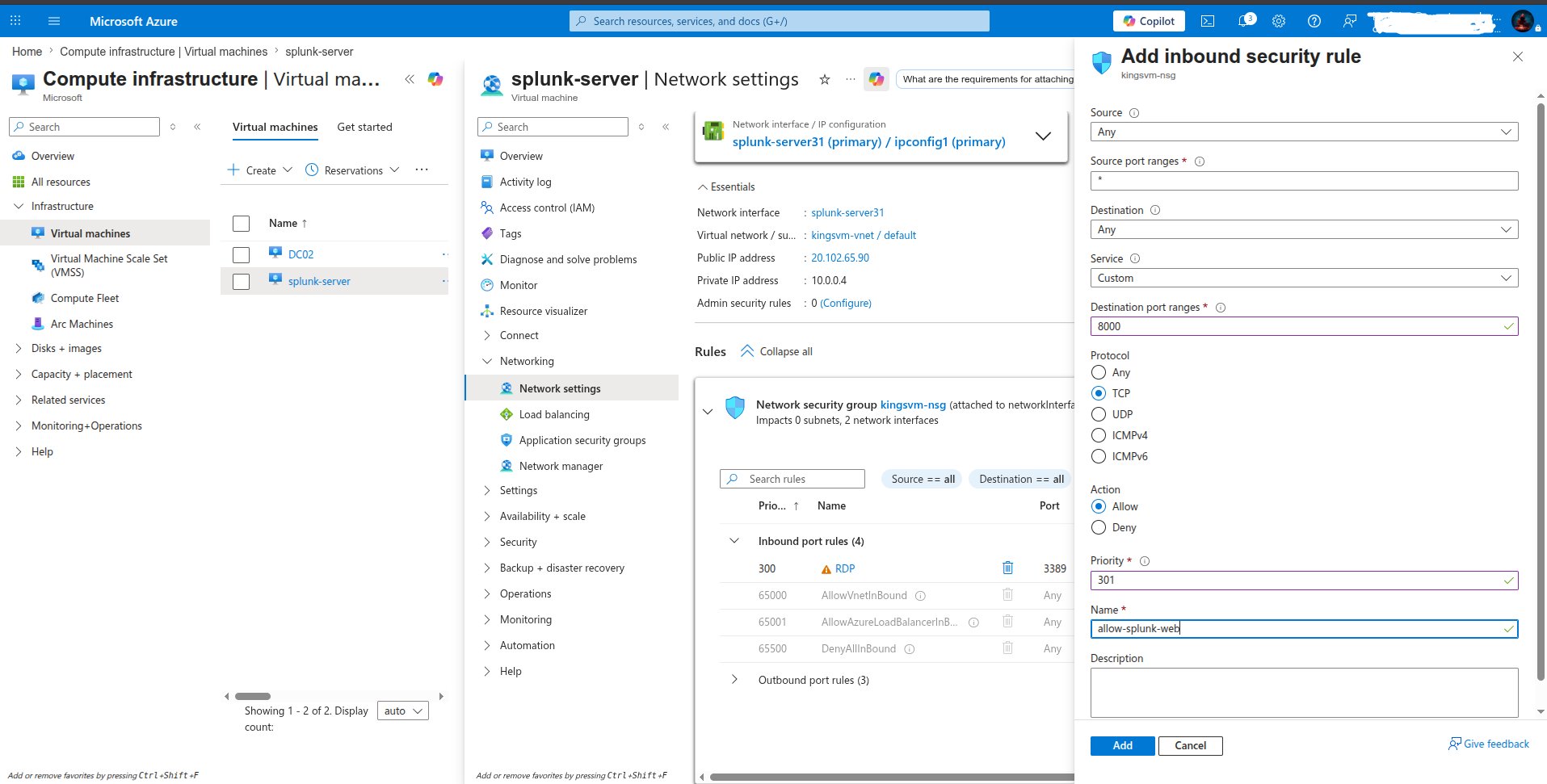Screen dimensions: 1547x784
Task: Open the hamburger portal menu
Action: coord(54,21)
